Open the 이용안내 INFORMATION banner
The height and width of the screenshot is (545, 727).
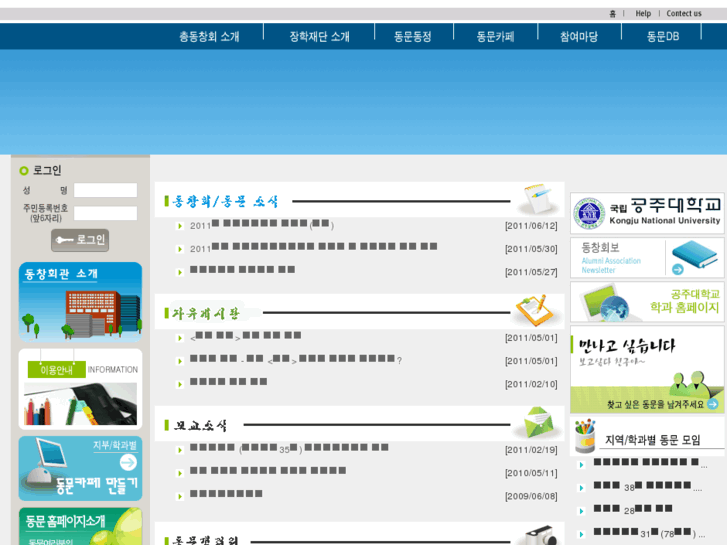click(x=80, y=389)
